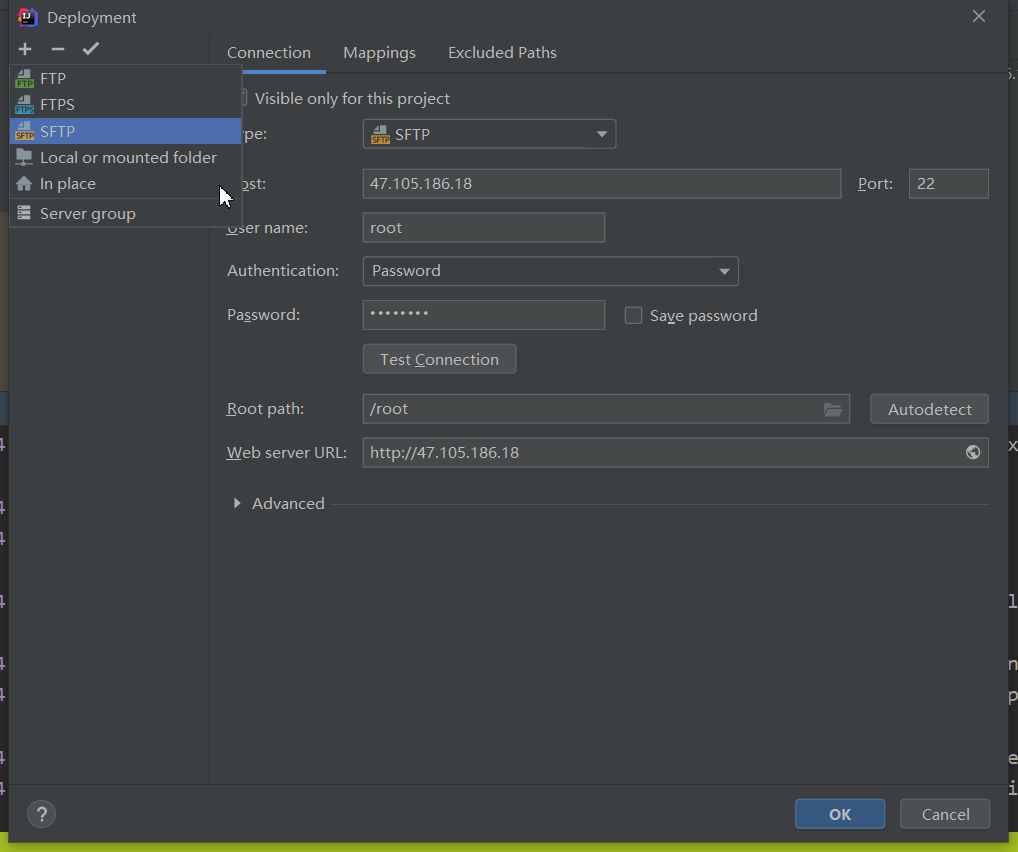Viewport: 1018px width, 852px height.
Task: Open the Type SFTP dropdown
Action: (x=489, y=134)
